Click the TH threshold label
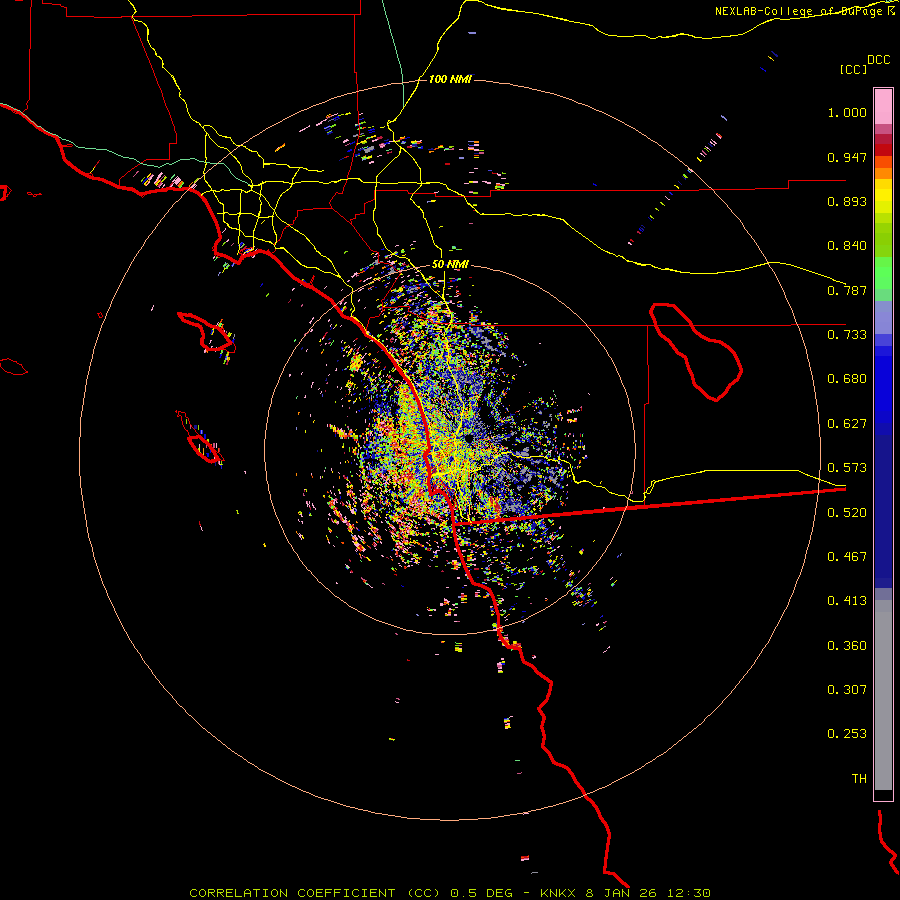The height and width of the screenshot is (900, 900). (859, 779)
